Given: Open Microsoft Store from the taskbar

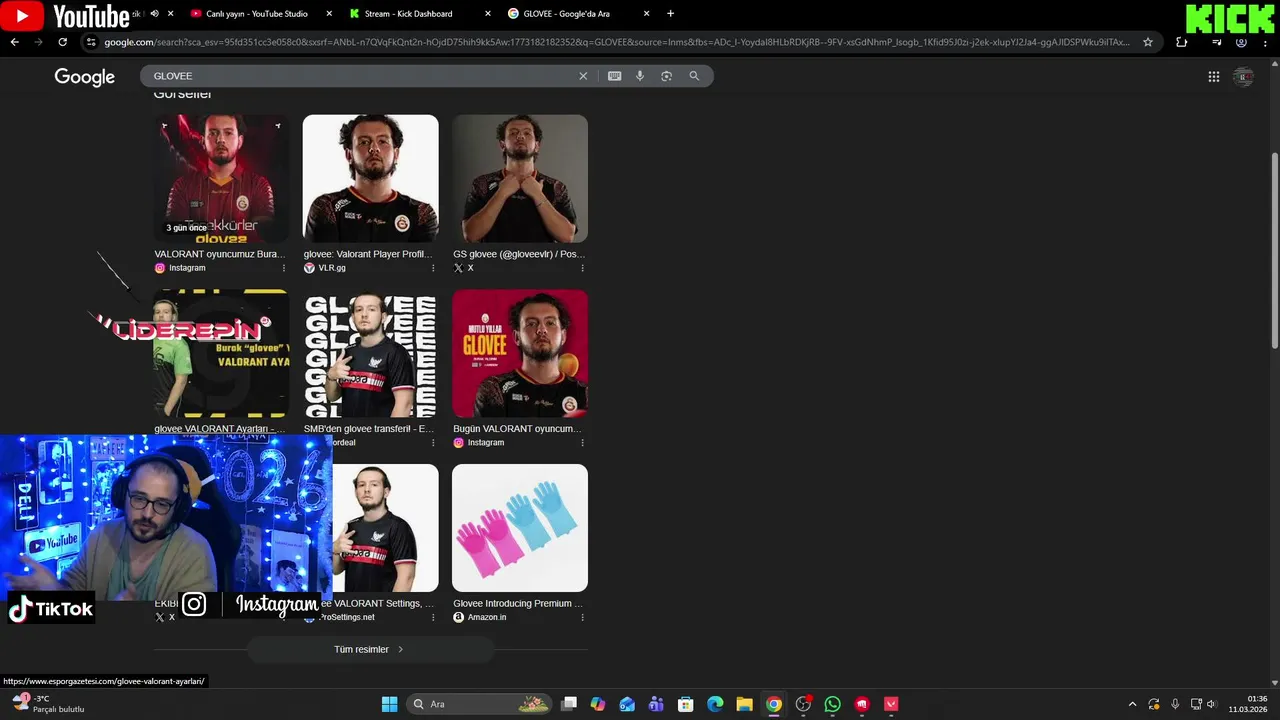Looking at the screenshot, I should point(685,704).
